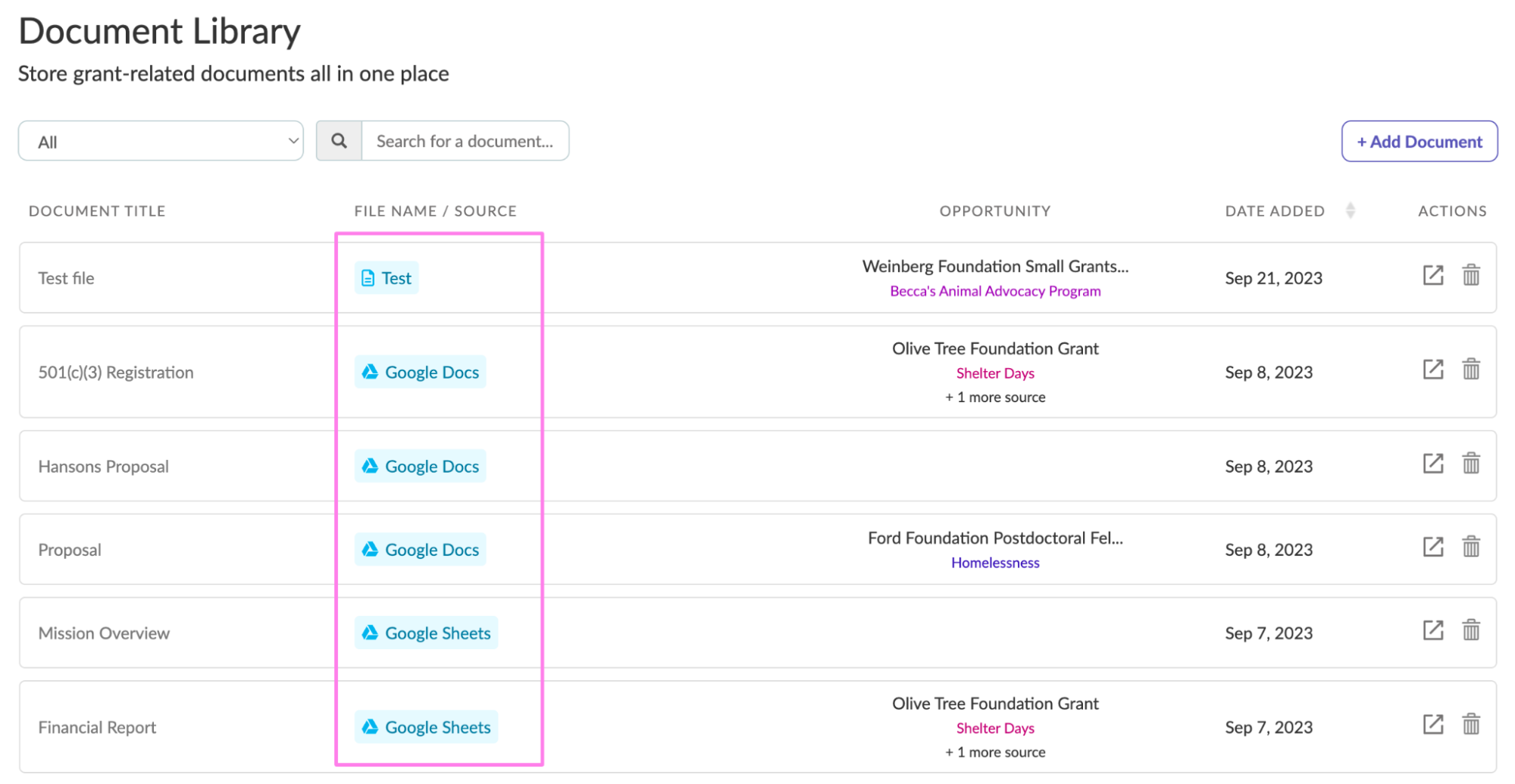This screenshot has height=784, width=1515.
Task: Click the Add Document button
Action: point(1419,142)
